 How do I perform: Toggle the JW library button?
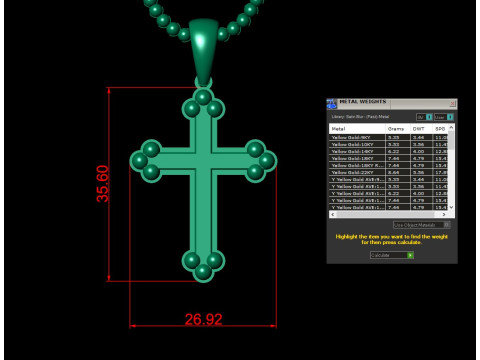tap(424, 117)
